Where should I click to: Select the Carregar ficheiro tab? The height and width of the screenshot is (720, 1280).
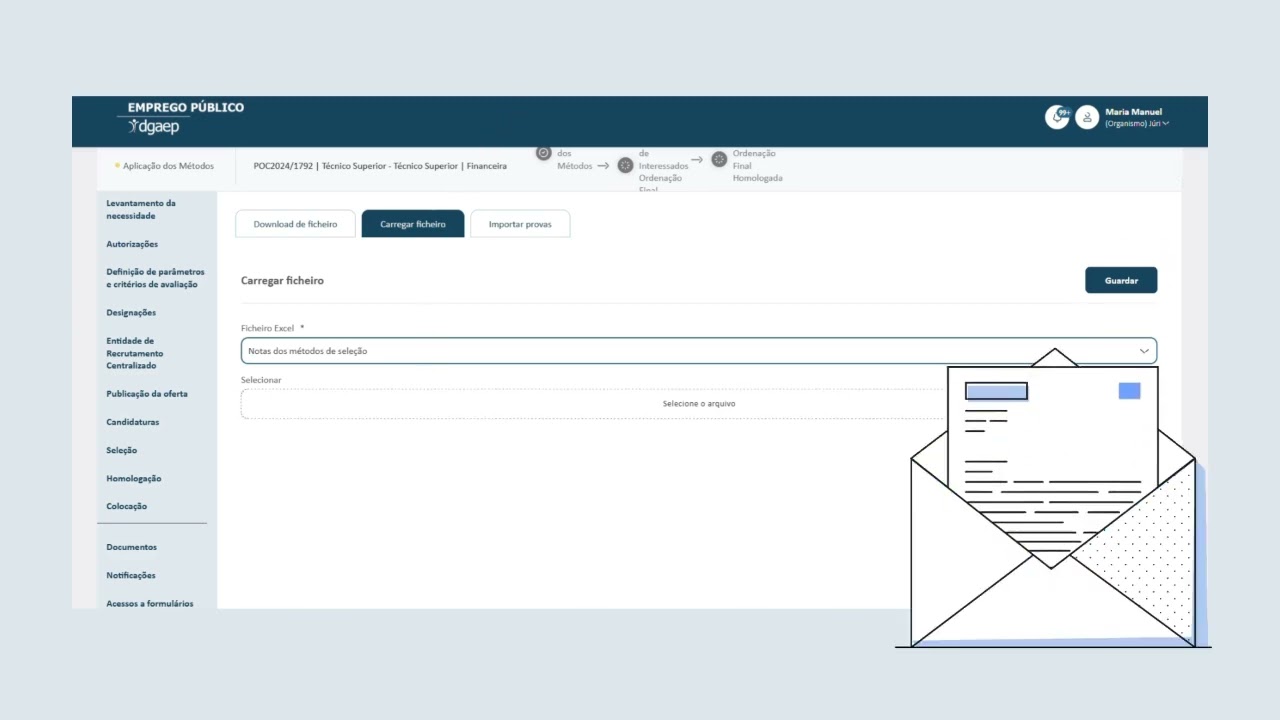click(x=413, y=224)
